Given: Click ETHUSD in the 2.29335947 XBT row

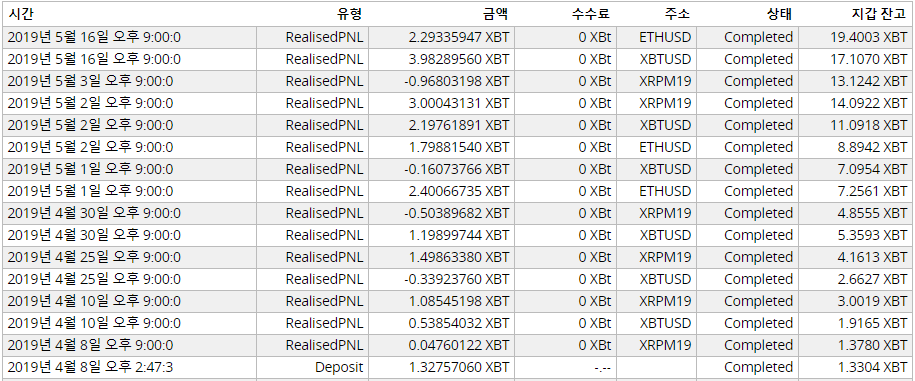Looking at the screenshot, I should (x=665, y=38).
